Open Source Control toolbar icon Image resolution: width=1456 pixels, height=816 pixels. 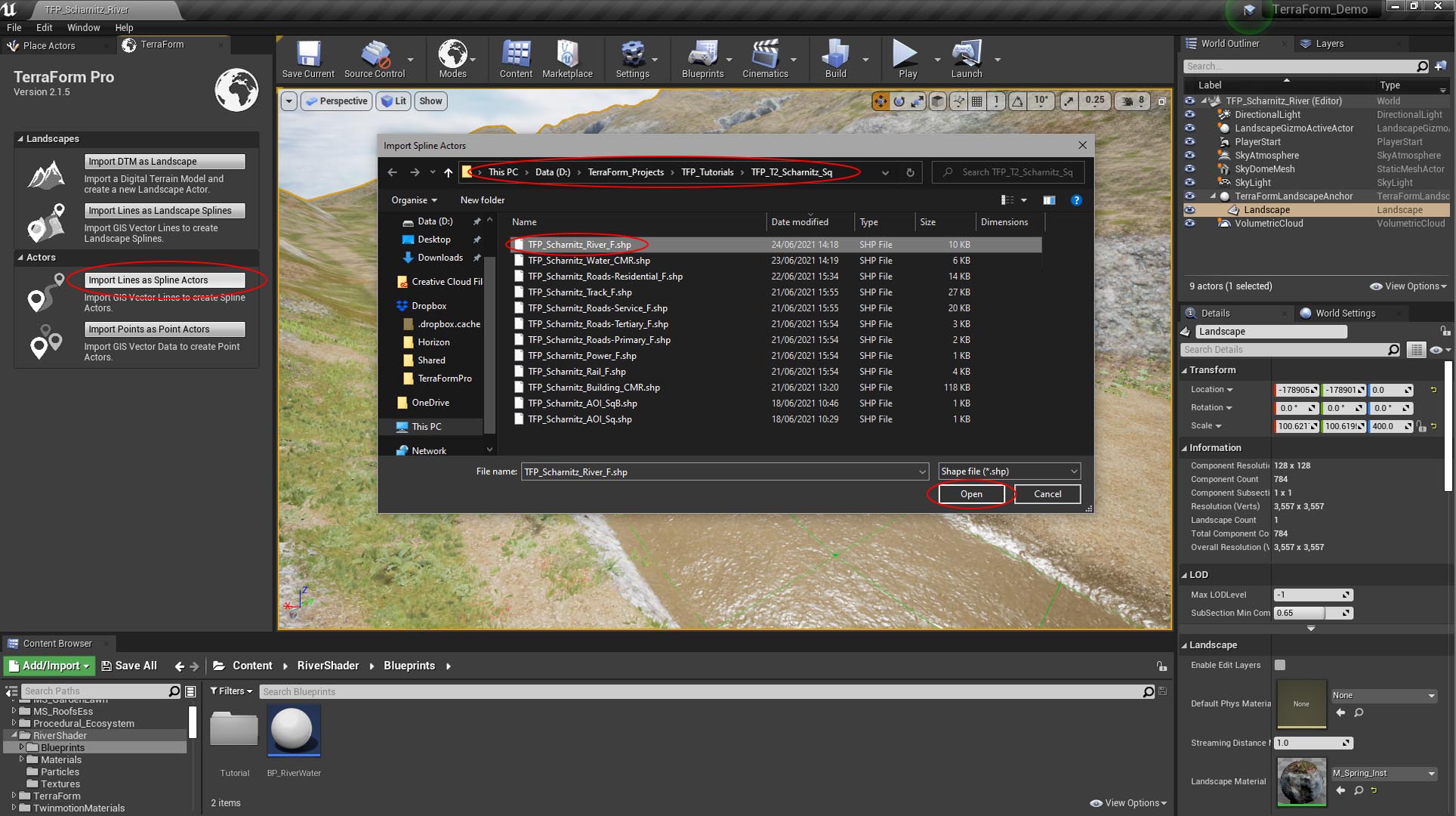375,59
